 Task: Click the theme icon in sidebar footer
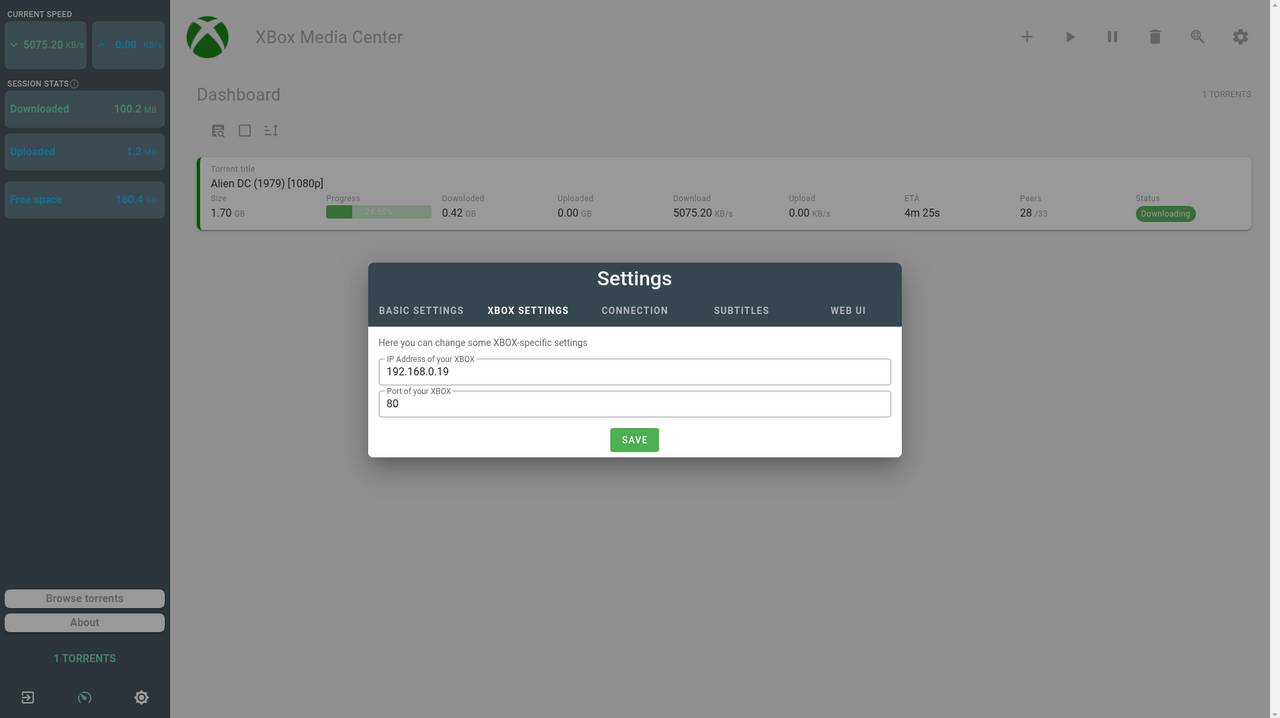(141, 697)
